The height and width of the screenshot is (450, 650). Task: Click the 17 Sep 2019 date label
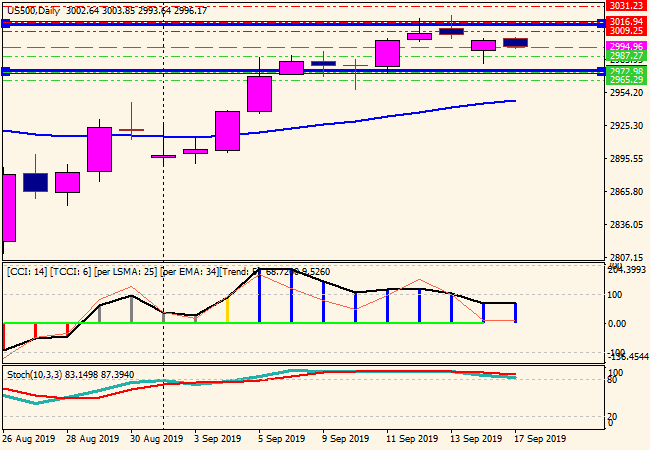pyautogui.click(x=540, y=438)
